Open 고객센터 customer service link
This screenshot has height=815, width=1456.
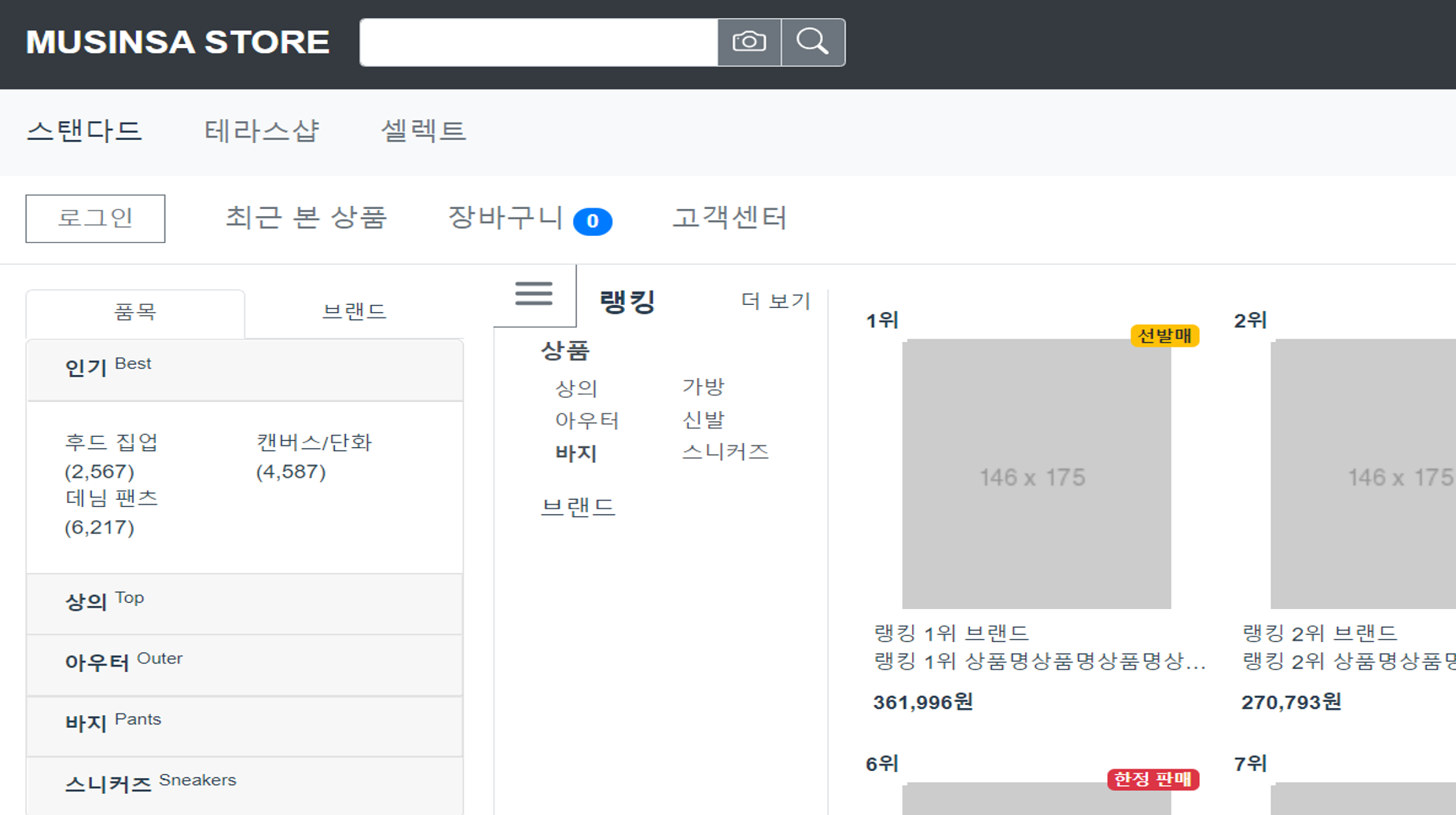click(x=730, y=218)
